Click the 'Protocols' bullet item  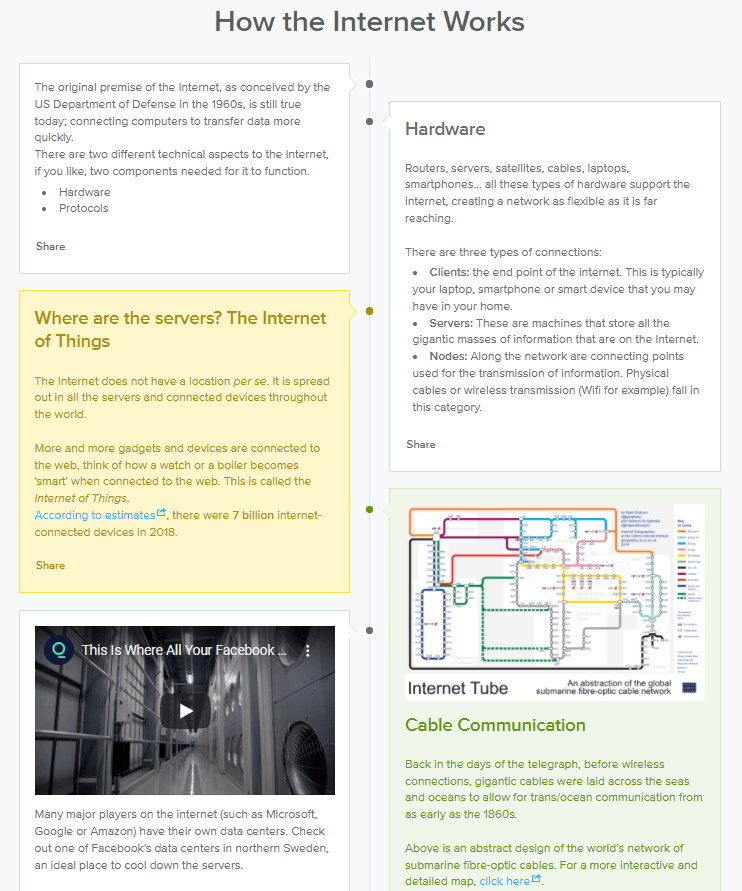(84, 208)
